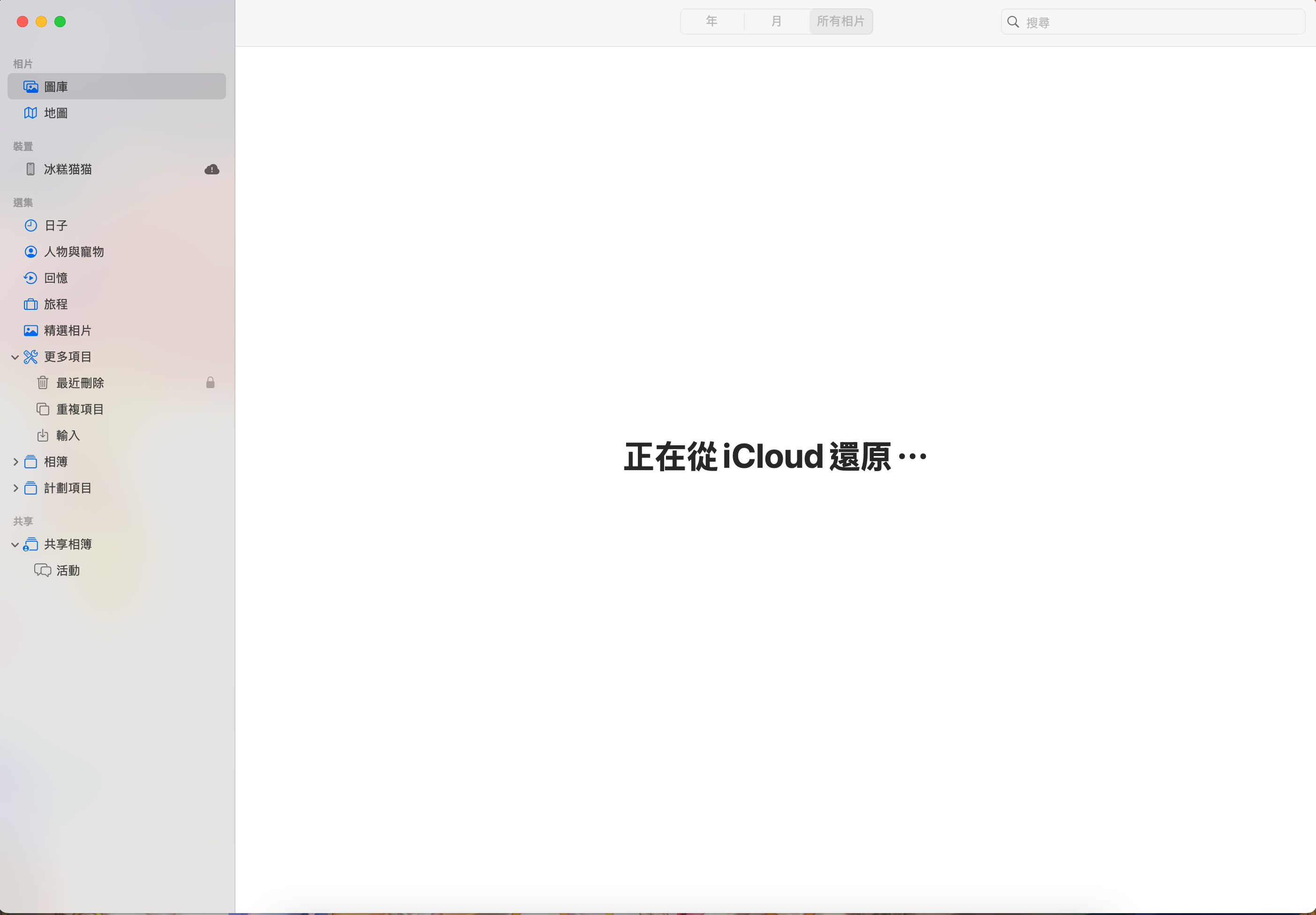Screen dimensions: 1316x915
Task: Open 人物與寵物 person icon
Action: 30,252
